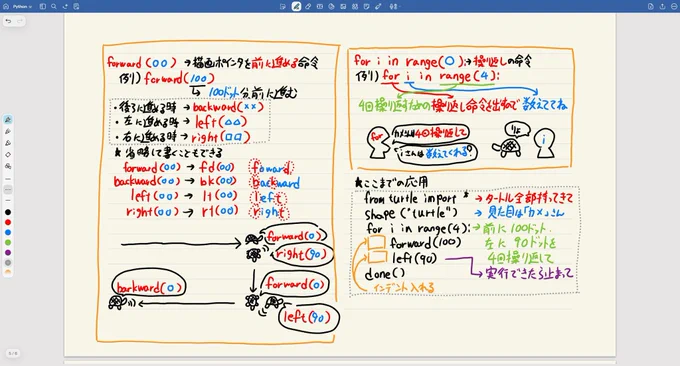This screenshot has width=680, height=366.
Task: Select the sticky note tool
Action: click(x=366, y=7)
